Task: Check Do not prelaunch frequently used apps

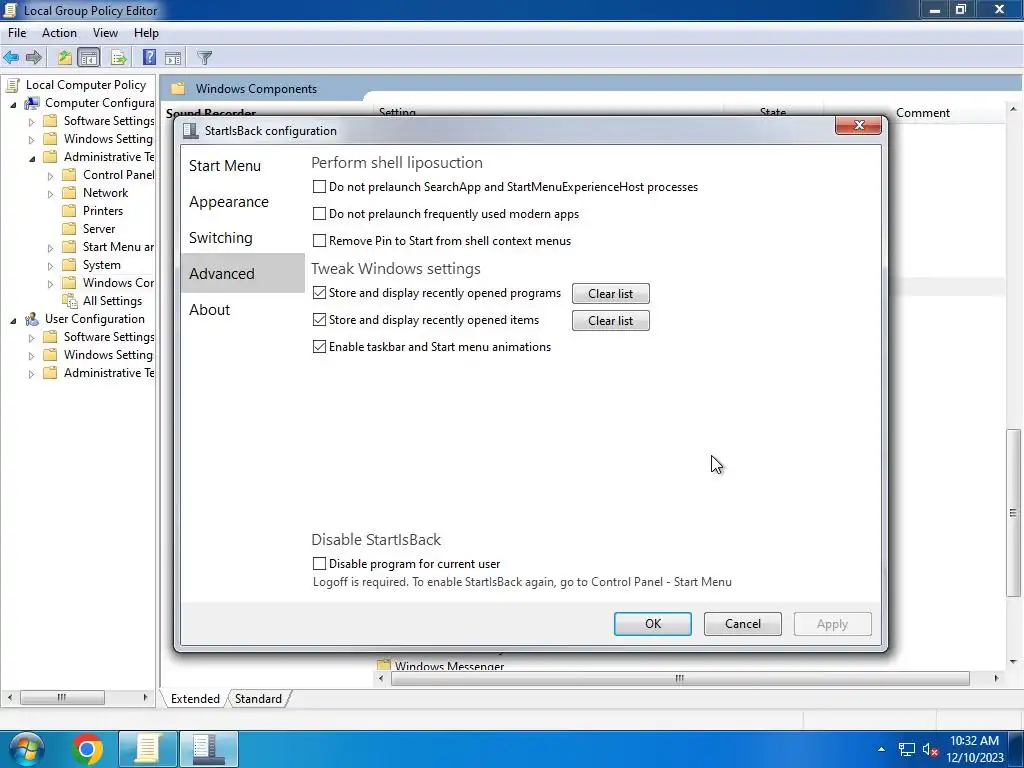Action: (x=319, y=214)
